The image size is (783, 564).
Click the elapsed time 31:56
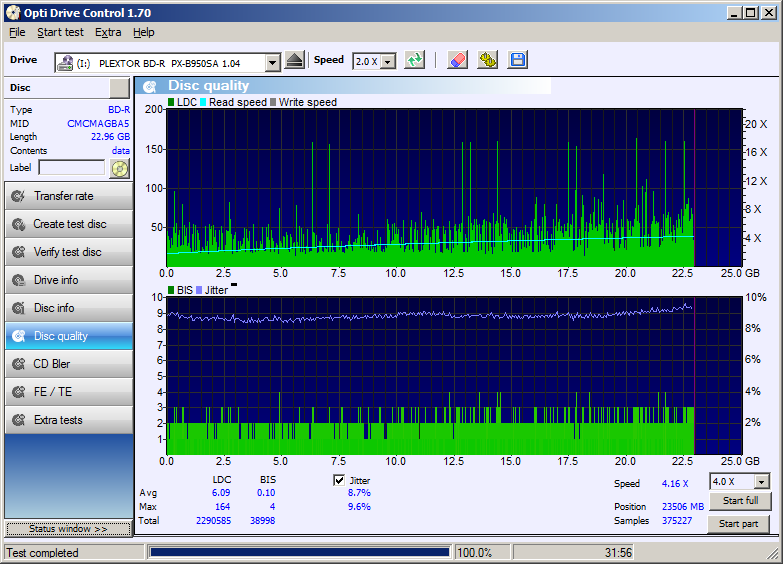(x=618, y=553)
